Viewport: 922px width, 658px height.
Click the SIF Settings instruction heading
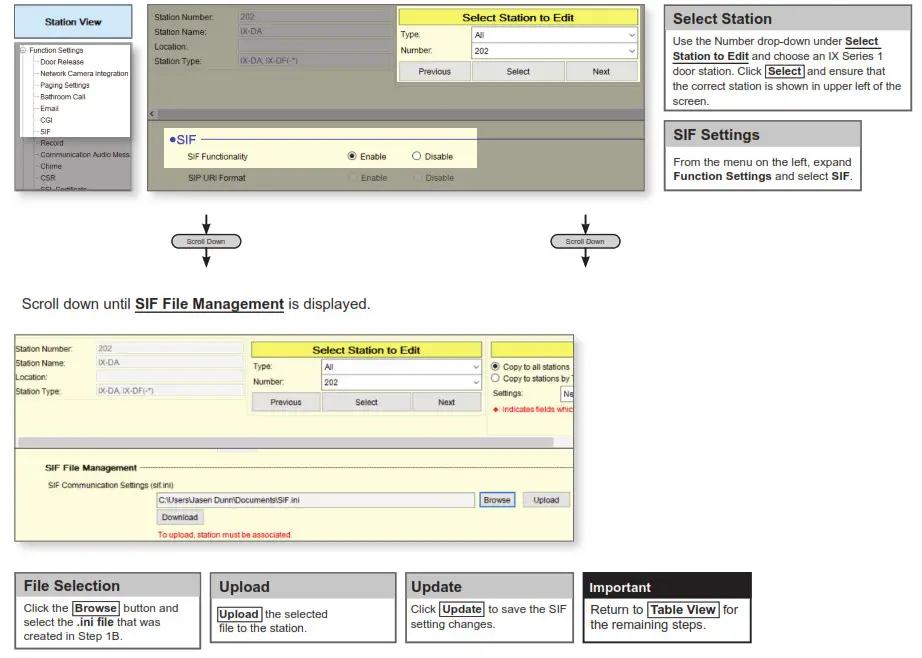click(716, 135)
